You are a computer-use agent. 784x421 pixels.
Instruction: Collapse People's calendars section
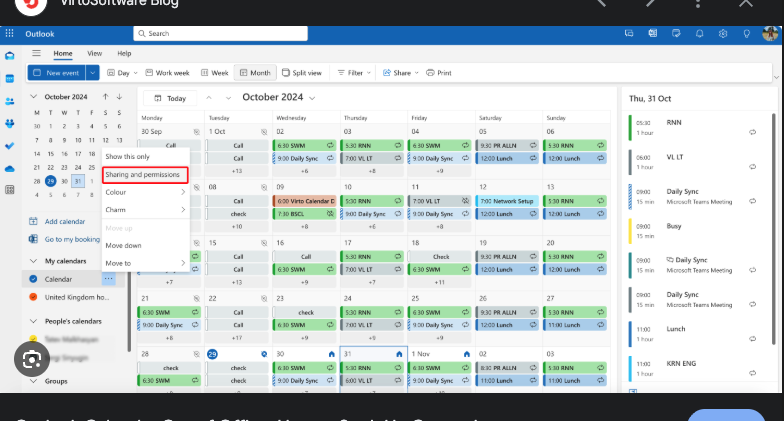coord(34,321)
